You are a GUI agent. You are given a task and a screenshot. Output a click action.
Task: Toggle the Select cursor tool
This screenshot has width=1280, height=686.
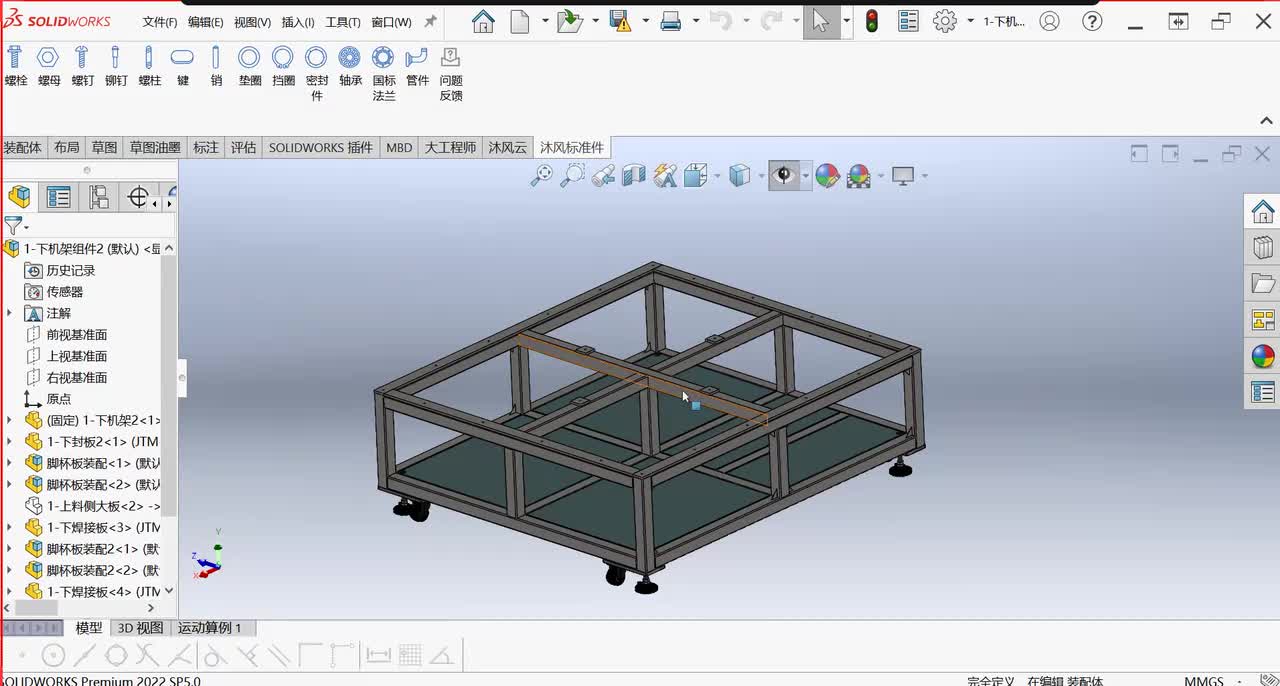click(x=821, y=21)
